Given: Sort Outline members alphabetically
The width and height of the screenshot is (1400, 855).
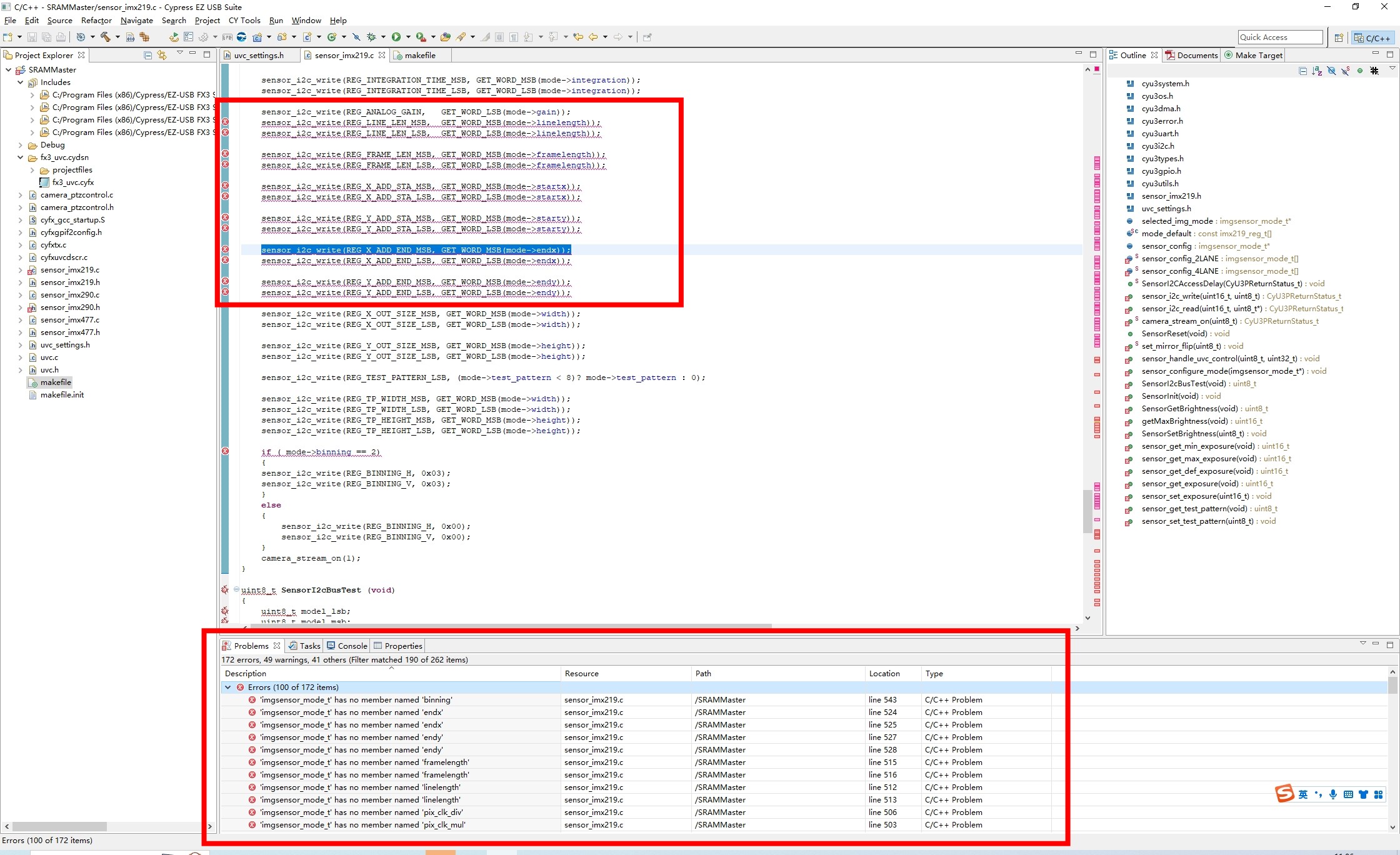Looking at the screenshot, I should (x=1317, y=71).
